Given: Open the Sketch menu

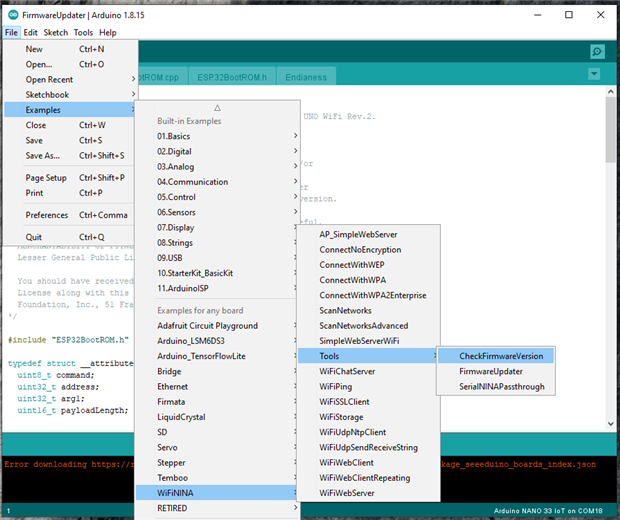Looking at the screenshot, I should (x=55, y=33).
